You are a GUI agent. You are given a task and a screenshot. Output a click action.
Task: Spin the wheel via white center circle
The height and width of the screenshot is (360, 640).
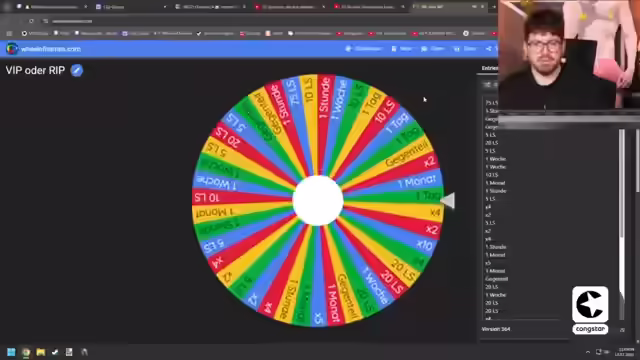[318, 200]
